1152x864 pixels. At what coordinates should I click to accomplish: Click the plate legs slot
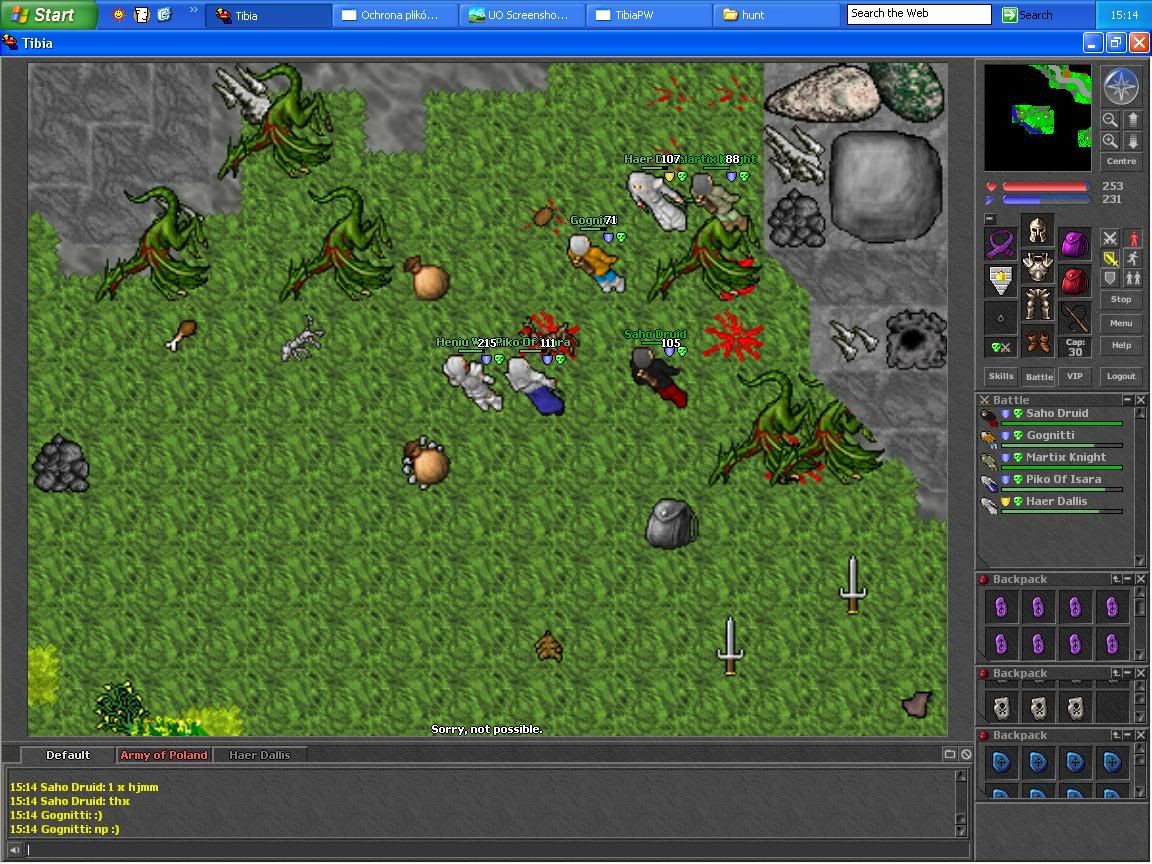[x=1037, y=303]
